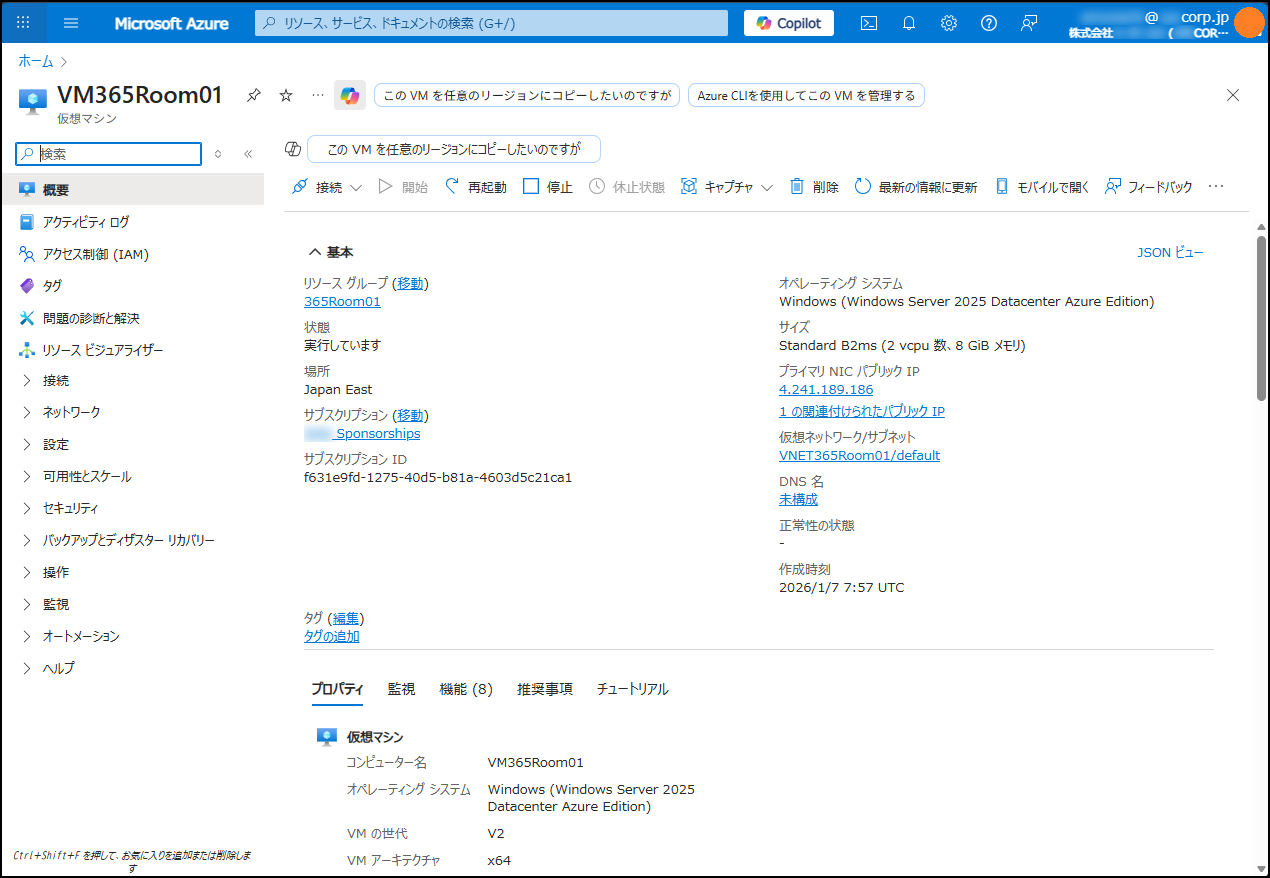Switch to the 監視 tab

point(401,689)
